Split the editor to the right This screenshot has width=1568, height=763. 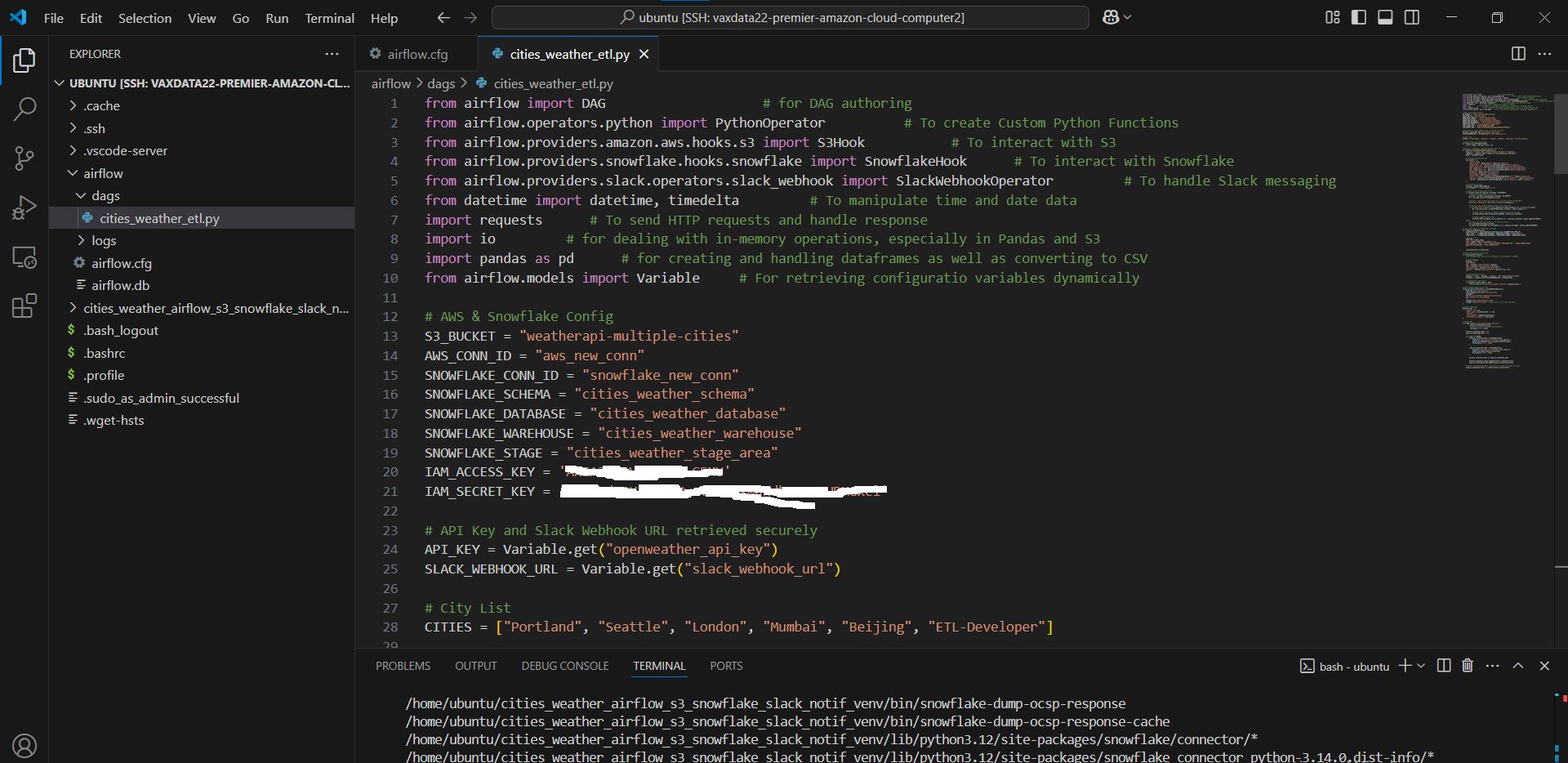click(x=1518, y=53)
